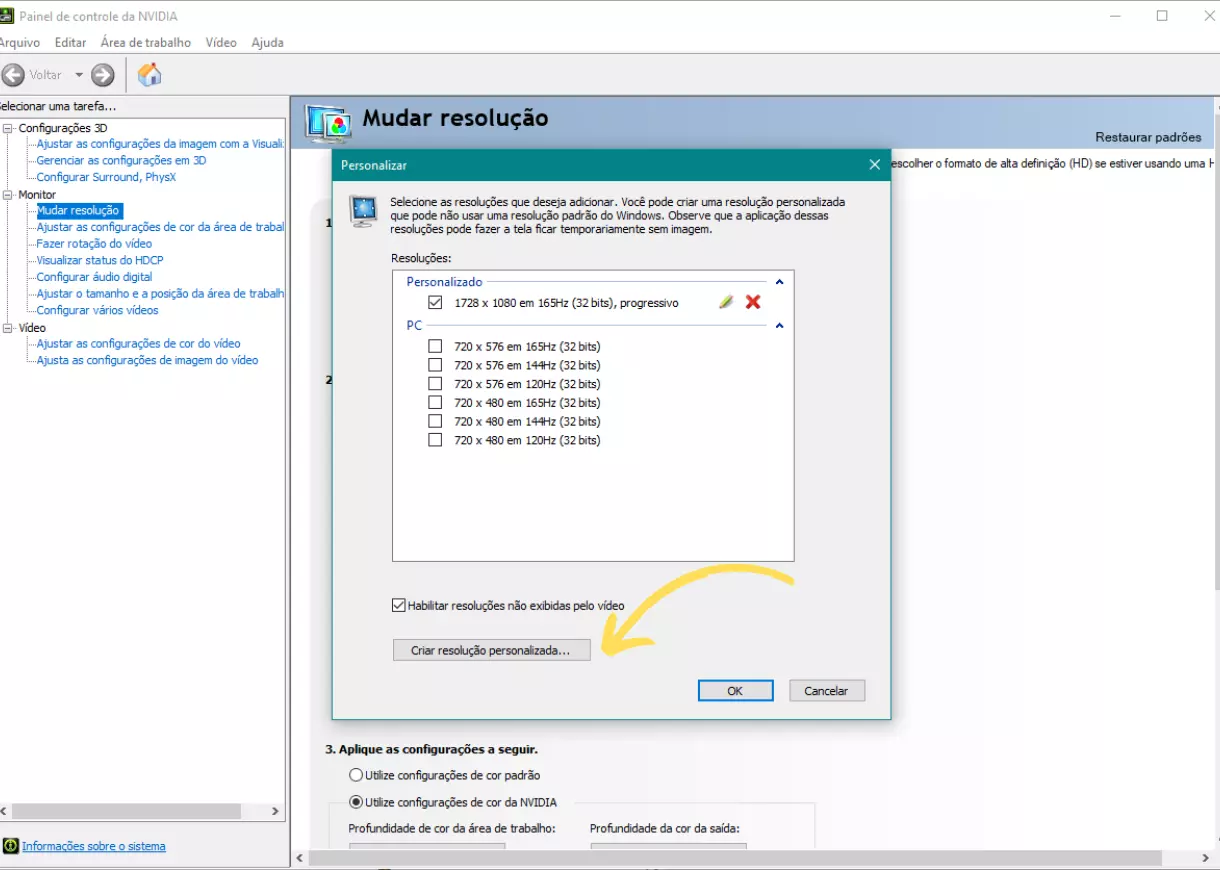This screenshot has width=1220, height=870.
Task: Open the Vídeo menu
Action: click(x=221, y=42)
